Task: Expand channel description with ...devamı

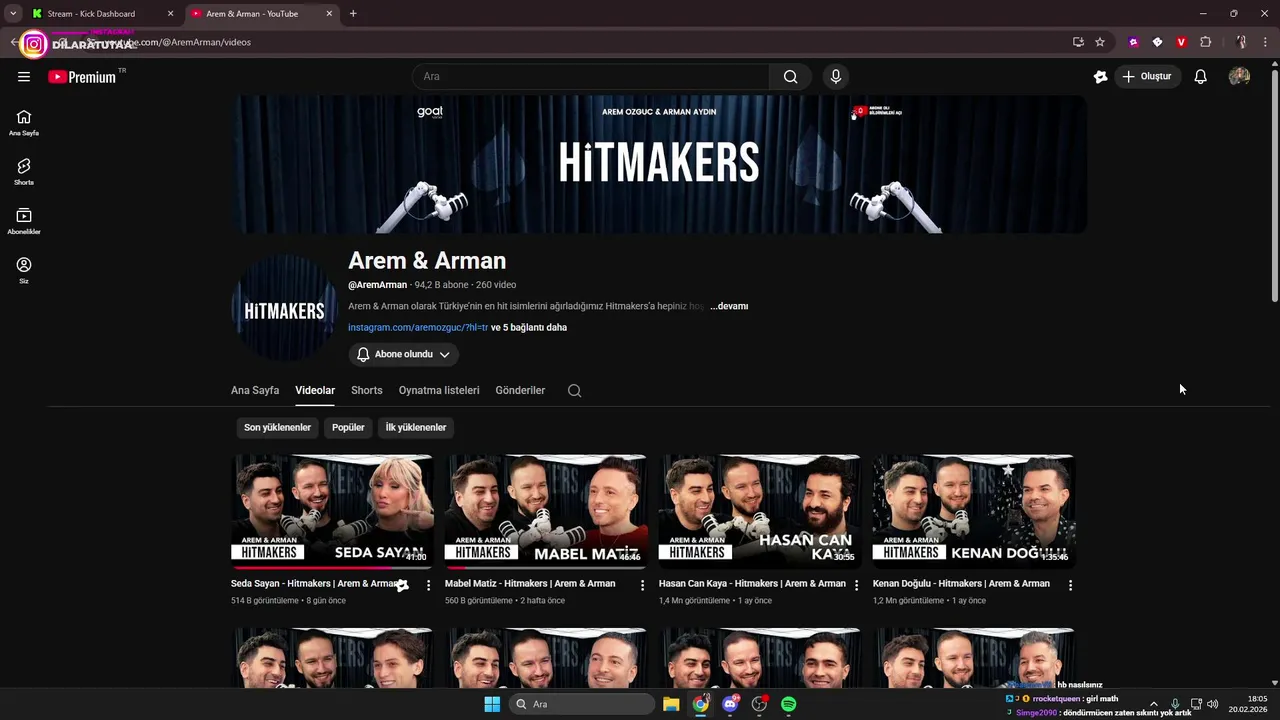Action: pos(729,306)
